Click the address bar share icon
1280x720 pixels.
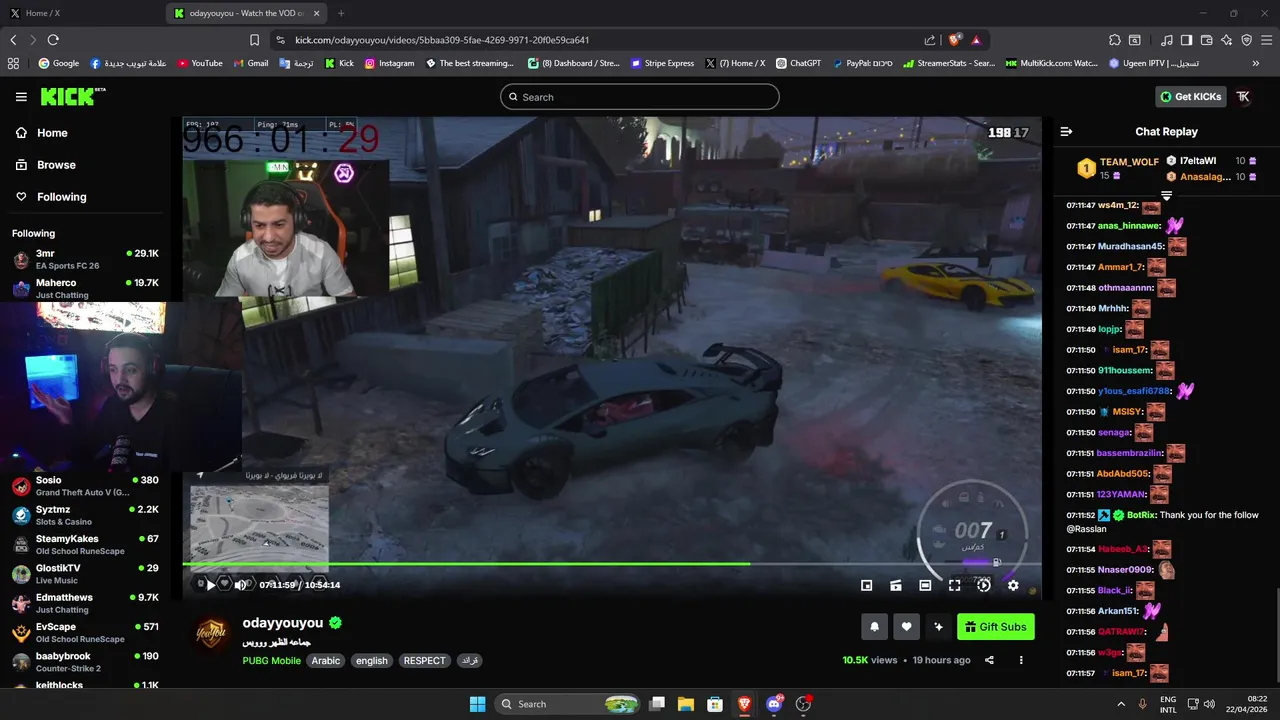click(930, 40)
